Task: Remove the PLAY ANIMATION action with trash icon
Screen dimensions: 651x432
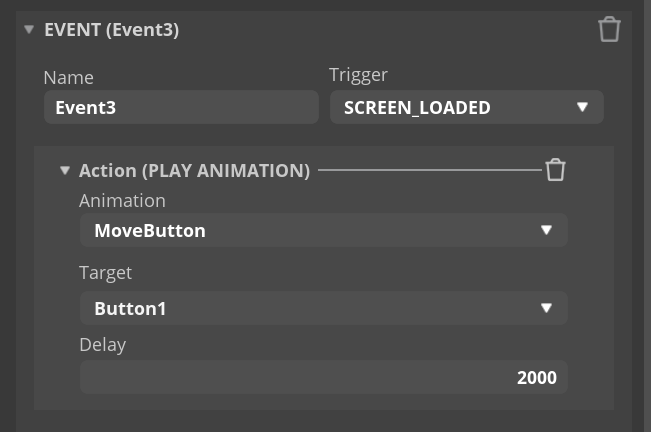Action: click(x=556, y=170)
